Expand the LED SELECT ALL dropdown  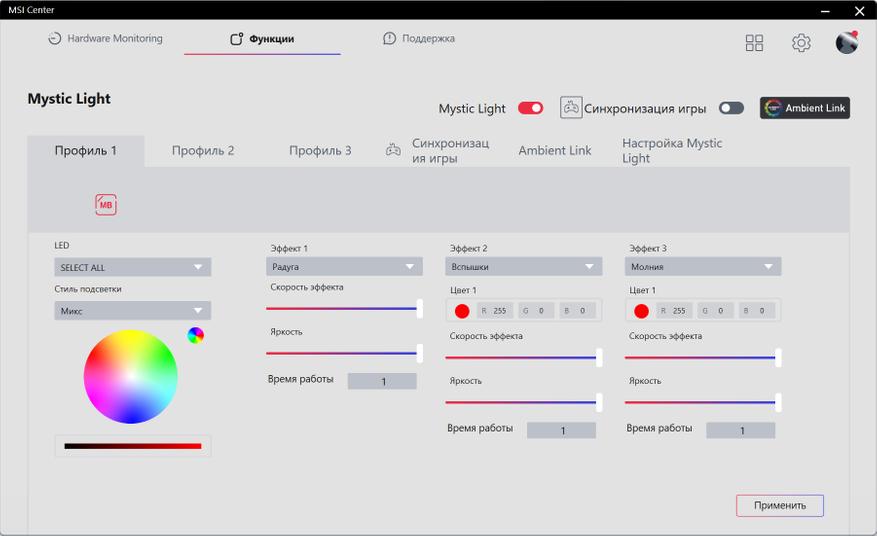point(132,267)
